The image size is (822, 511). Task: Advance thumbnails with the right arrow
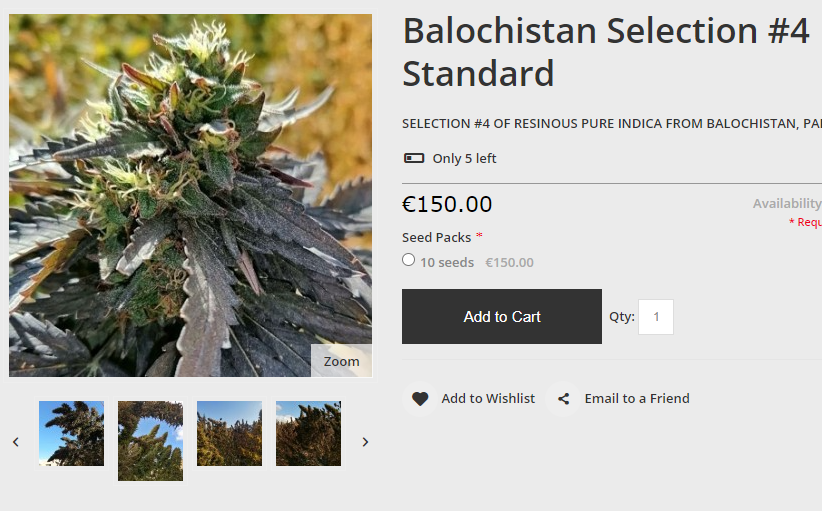pyautogui.click(x=365, y=442)
